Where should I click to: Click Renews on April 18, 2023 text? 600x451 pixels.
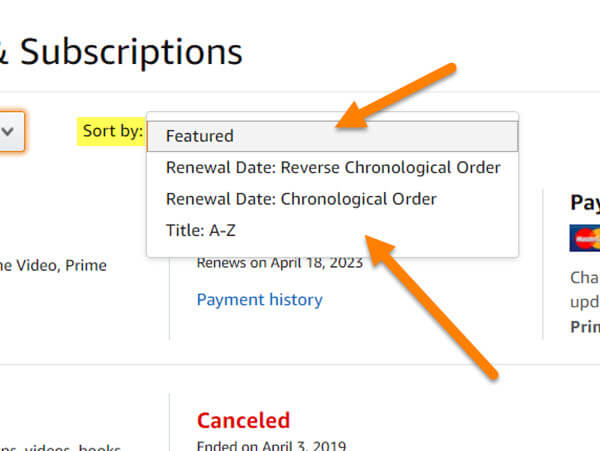coord(280,263)
